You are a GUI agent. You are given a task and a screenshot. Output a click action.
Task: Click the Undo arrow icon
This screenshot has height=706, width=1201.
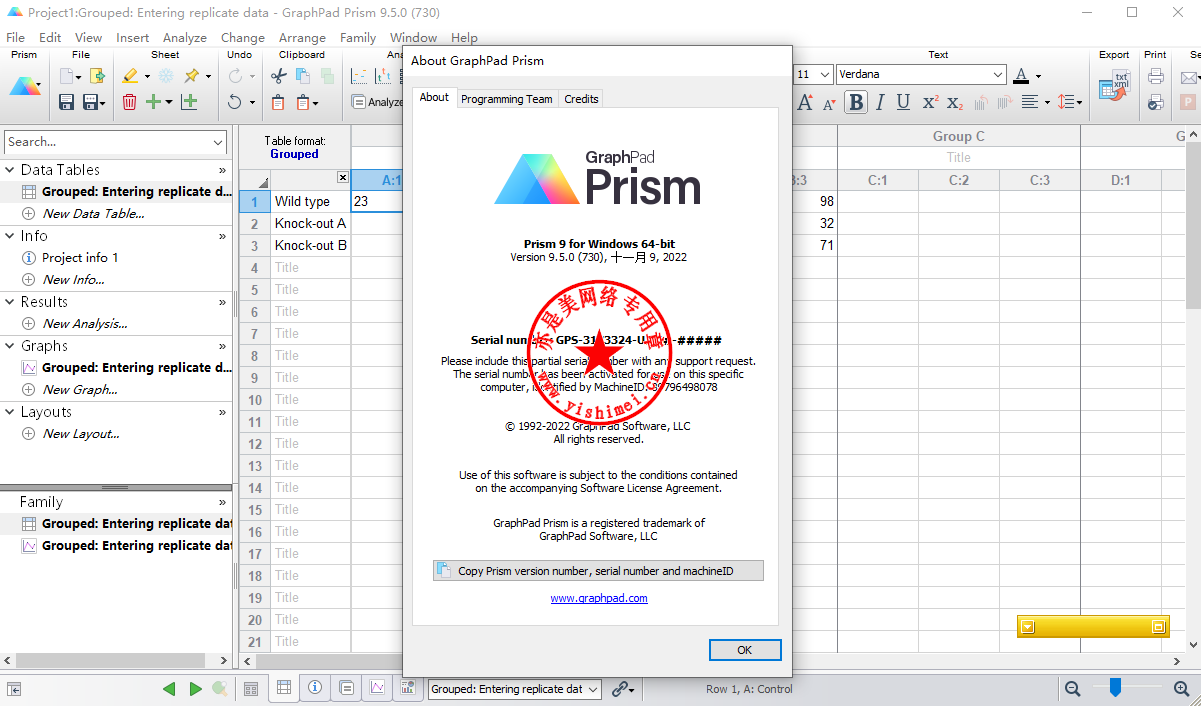[x=234, y=102]
